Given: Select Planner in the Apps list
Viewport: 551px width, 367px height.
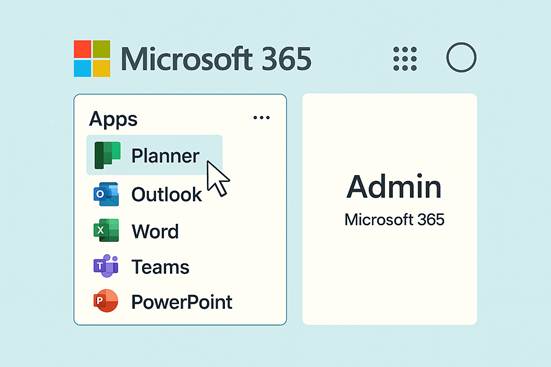Looking at the screenshot, I should (155, 155).
